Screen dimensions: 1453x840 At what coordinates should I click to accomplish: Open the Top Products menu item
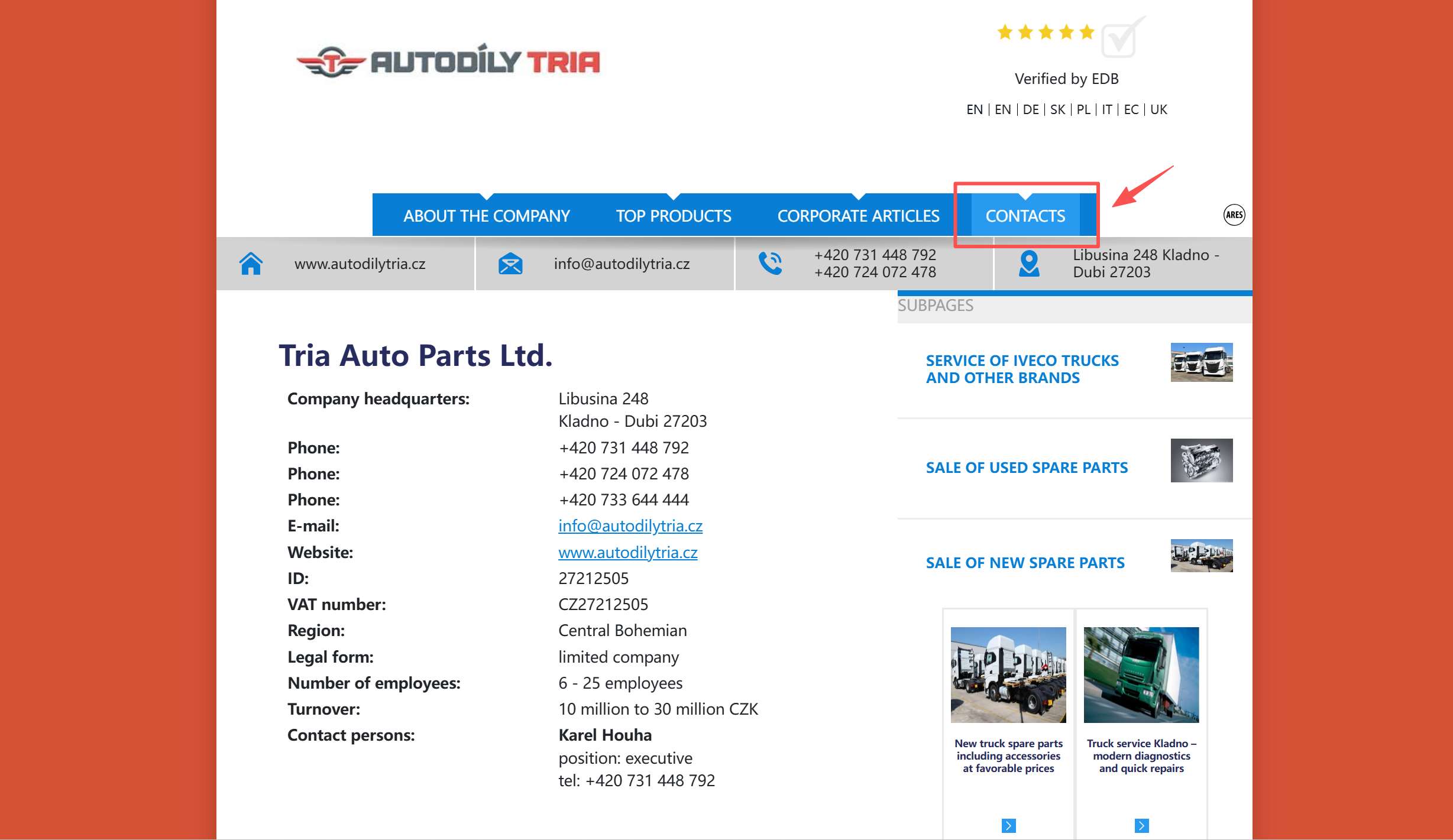click(674, 216)
